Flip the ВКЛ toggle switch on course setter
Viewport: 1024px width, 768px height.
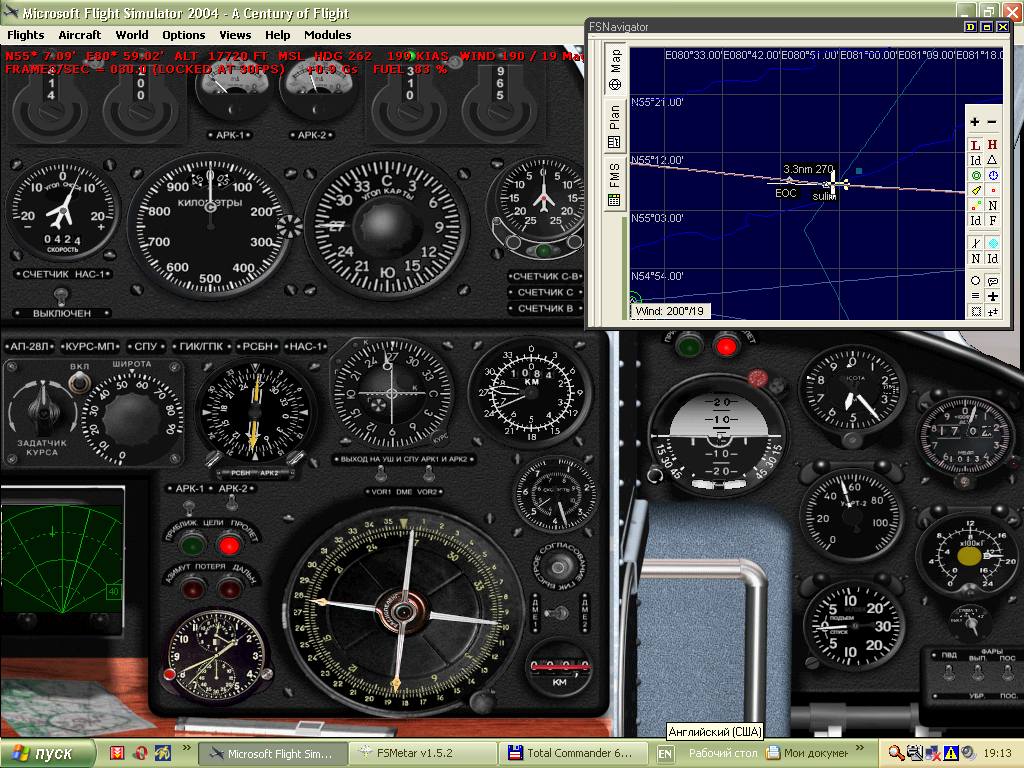(x=80, y=382)
